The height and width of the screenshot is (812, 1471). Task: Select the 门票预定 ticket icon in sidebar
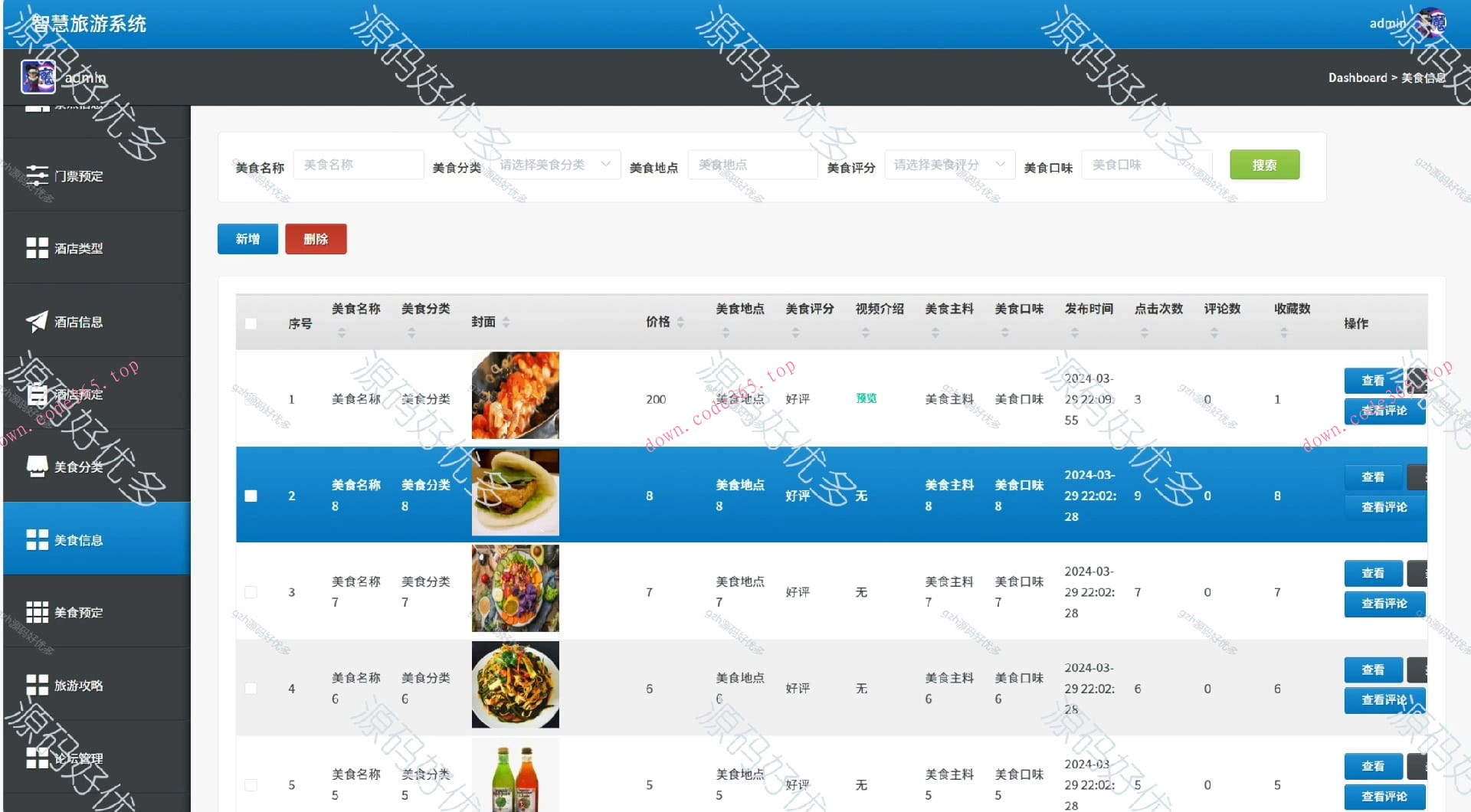click(38, 175)
